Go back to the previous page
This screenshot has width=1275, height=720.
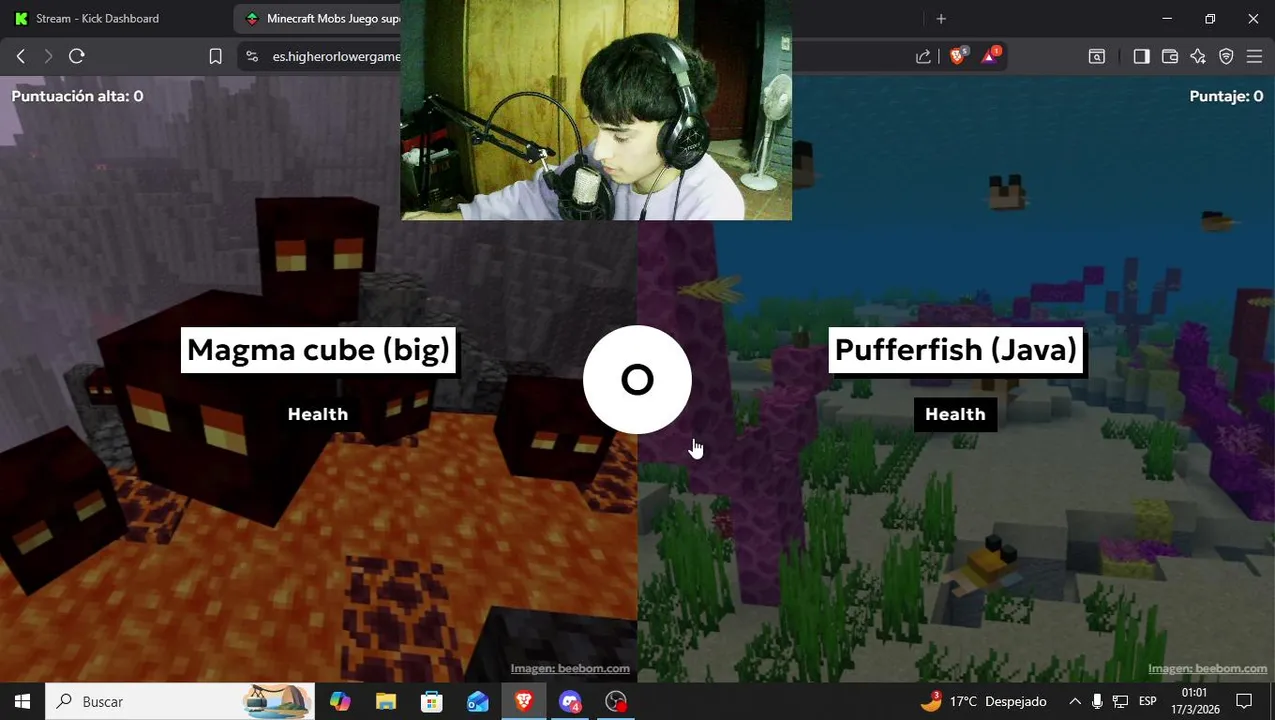[x=20, y=57]
